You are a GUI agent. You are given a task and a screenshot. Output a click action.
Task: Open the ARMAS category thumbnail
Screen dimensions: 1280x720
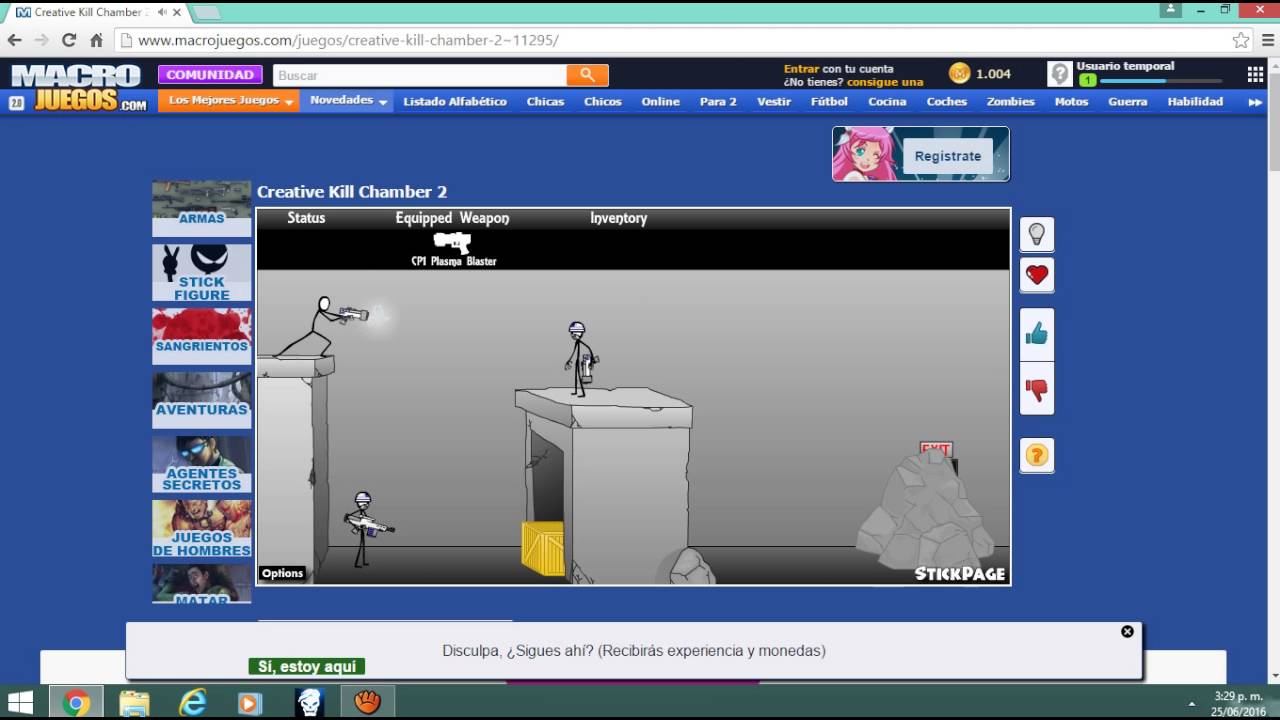pyautogui.click(x=201, y=208)
